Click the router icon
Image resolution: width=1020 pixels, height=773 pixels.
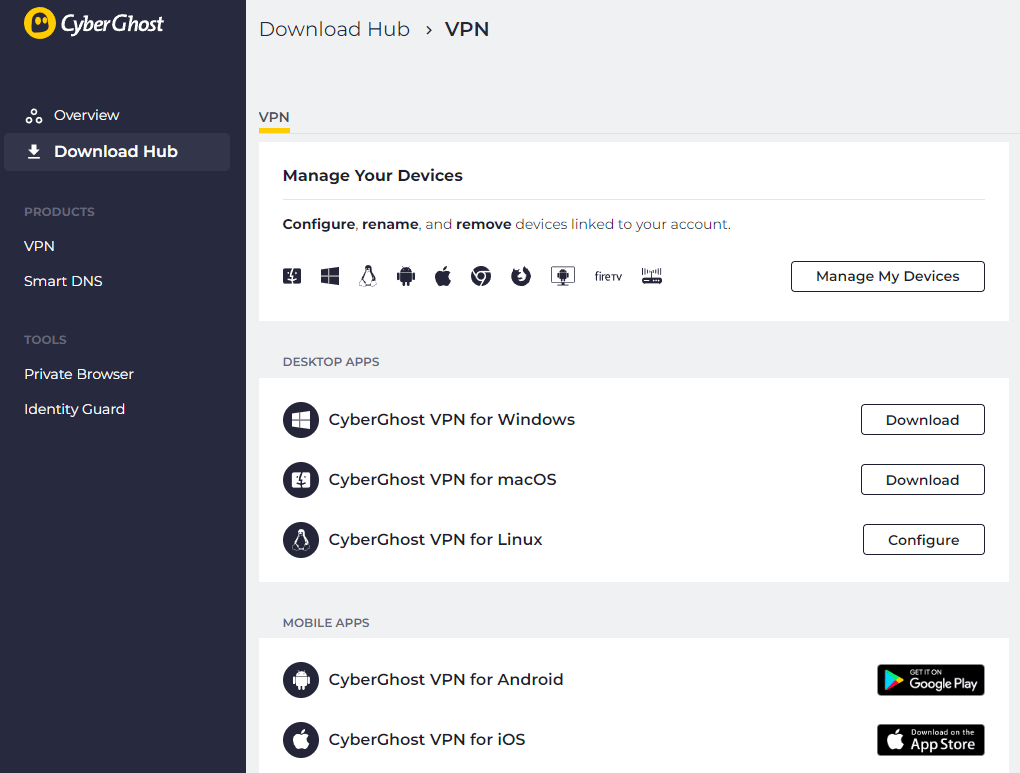click(652, 276)
